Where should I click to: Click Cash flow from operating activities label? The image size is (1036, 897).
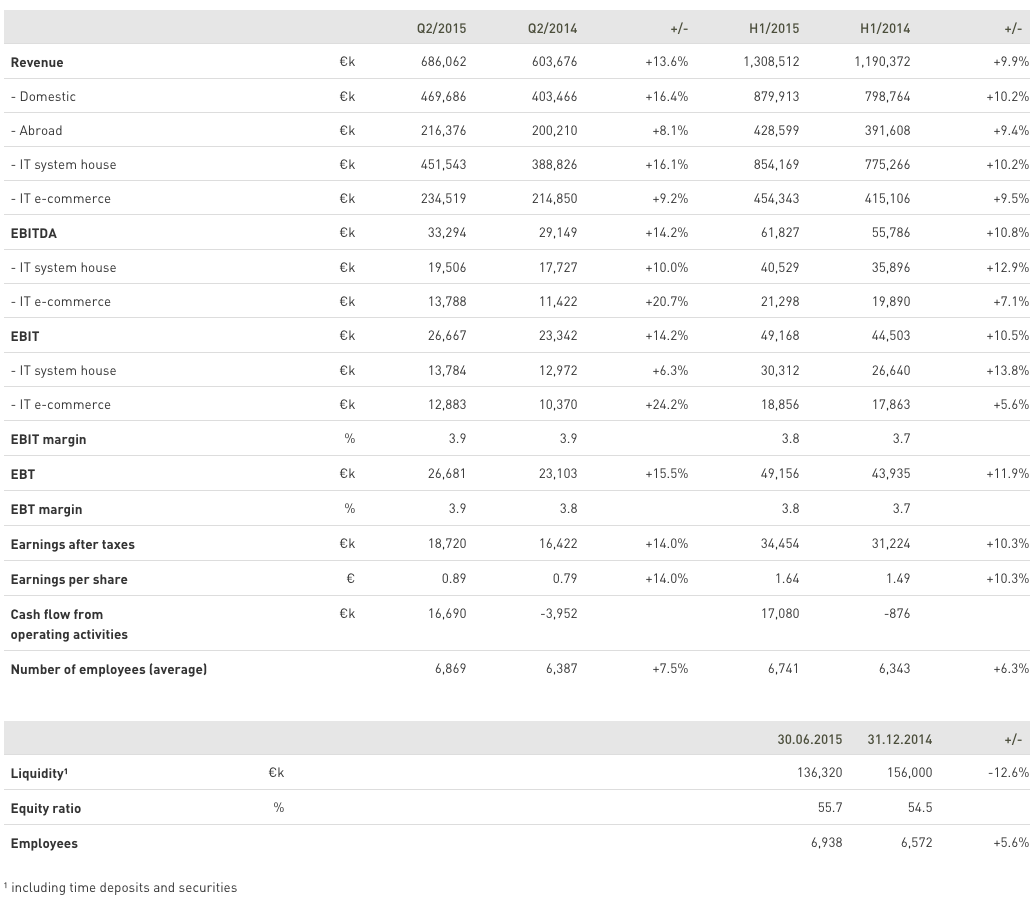(68, 625)
